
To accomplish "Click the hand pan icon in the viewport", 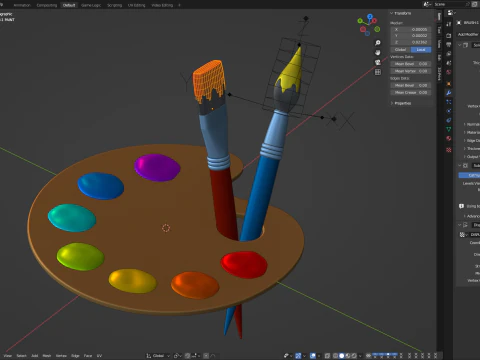I will point(378,52).
